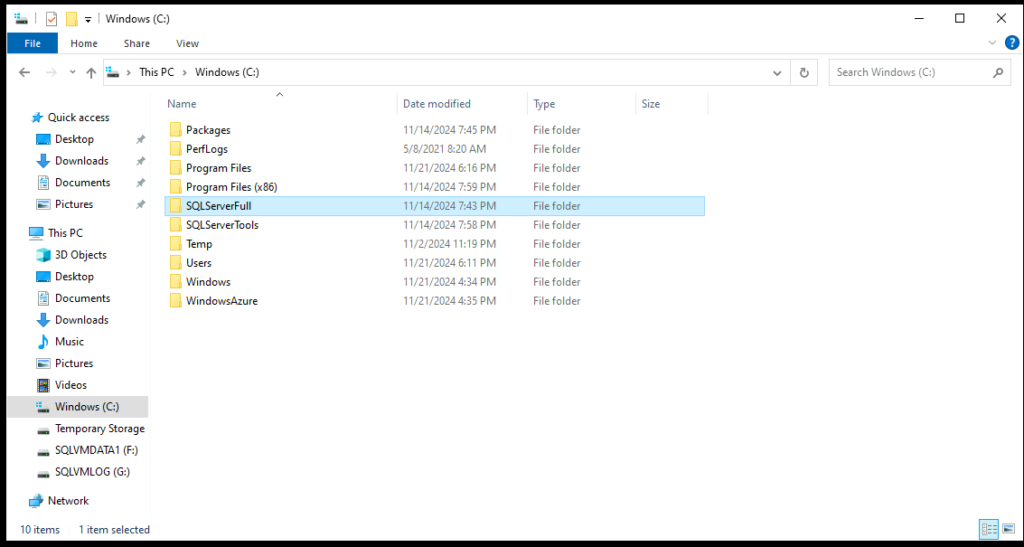Screen dimensions: 1024x547
Task: Click Temp date 11/2/2024 11:19 PM
Action: coord(449,243)
